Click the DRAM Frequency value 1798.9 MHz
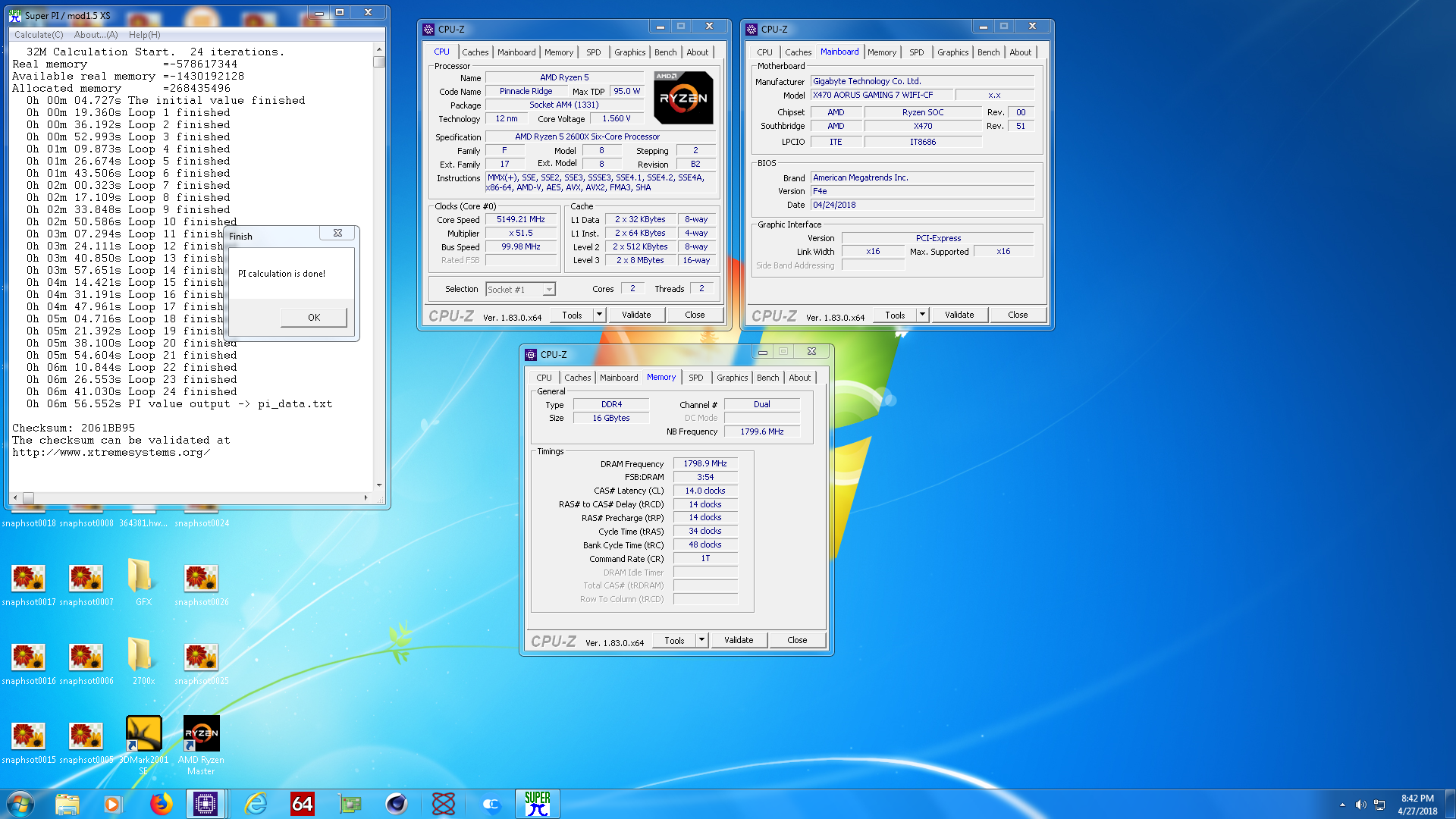This screenshot has height=819, width=1456. (705, 463)
